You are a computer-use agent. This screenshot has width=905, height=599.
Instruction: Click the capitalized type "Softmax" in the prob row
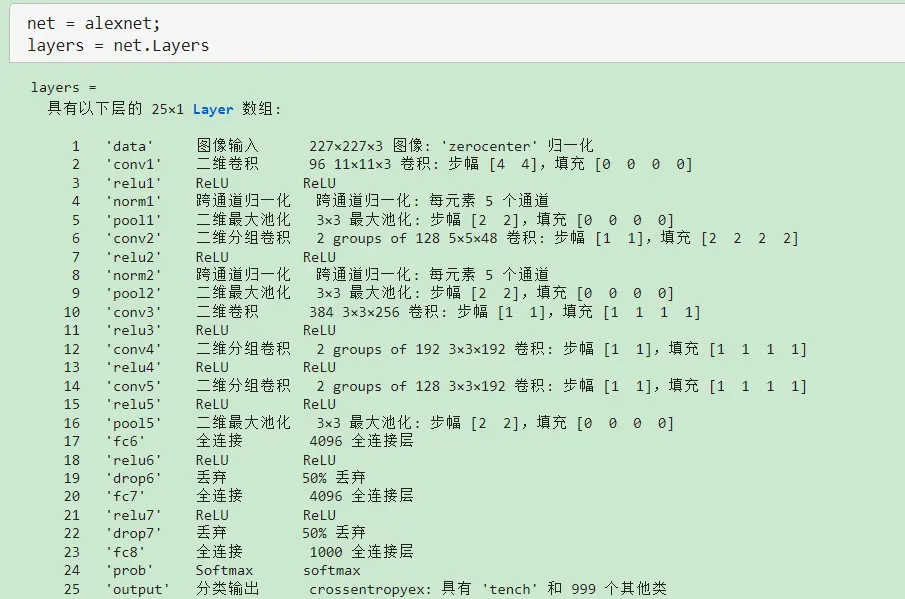[x=224, y=570]
